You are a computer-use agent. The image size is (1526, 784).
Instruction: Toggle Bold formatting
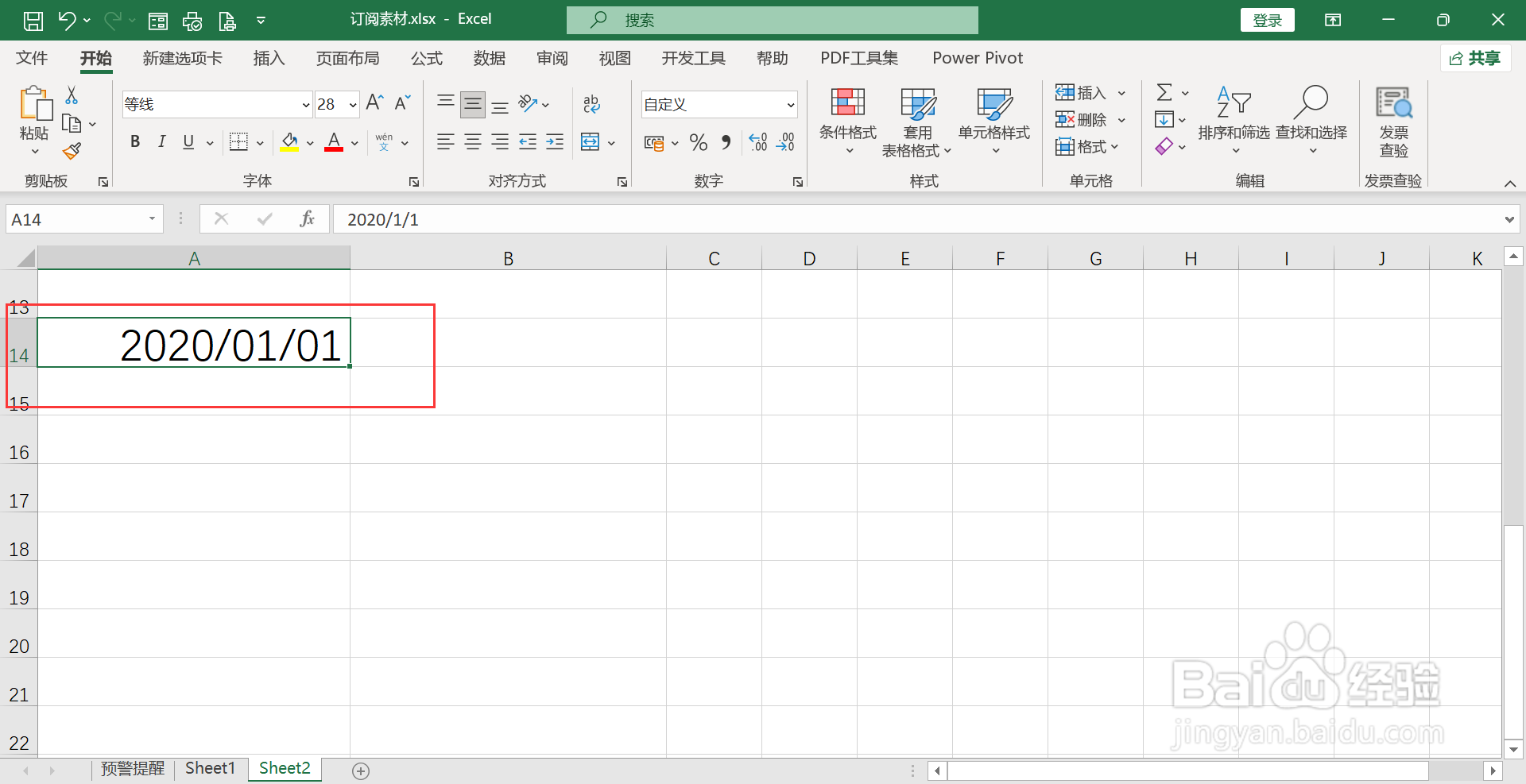tap(135, 142)
